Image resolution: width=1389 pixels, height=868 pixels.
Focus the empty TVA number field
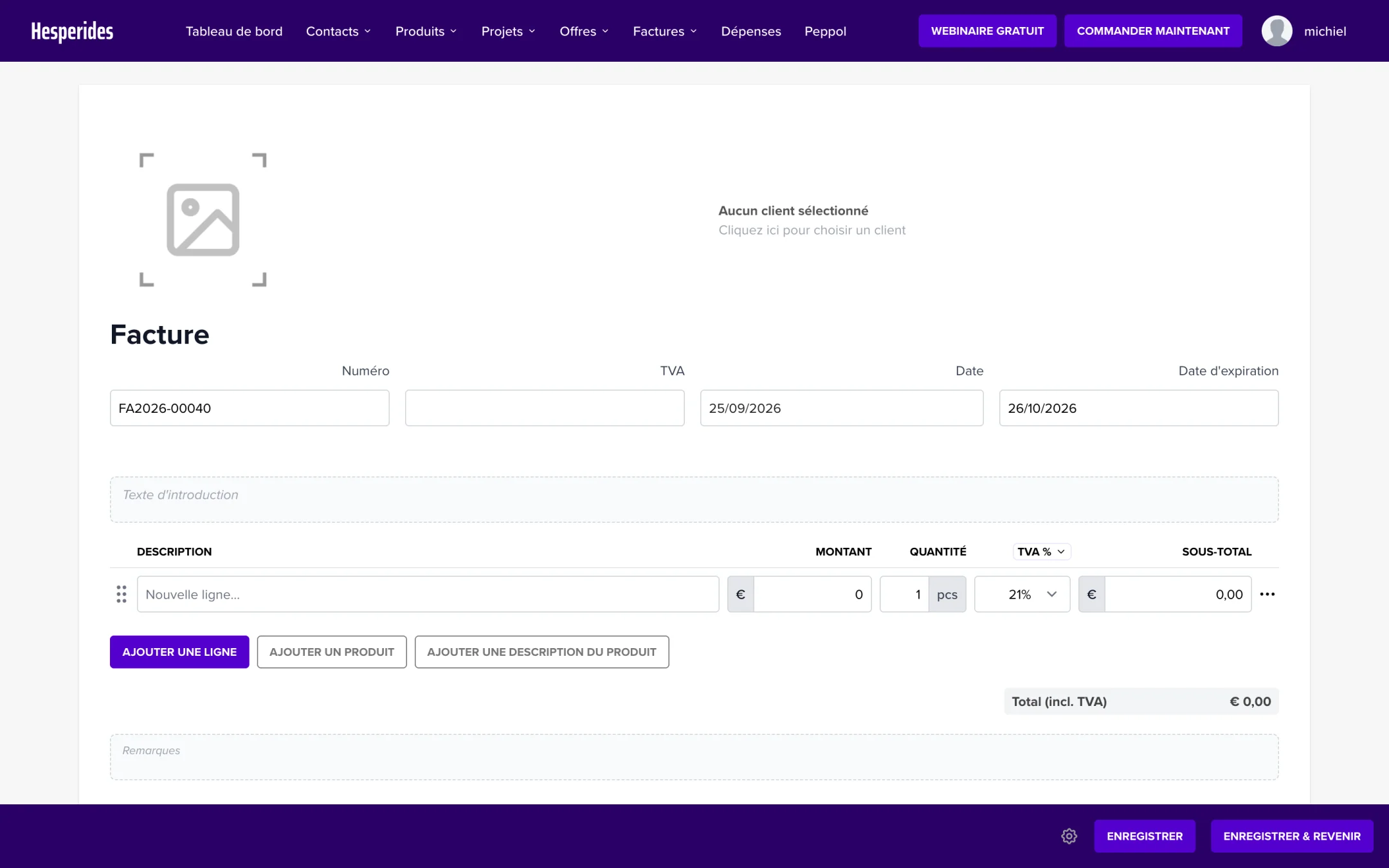(545, 408)
